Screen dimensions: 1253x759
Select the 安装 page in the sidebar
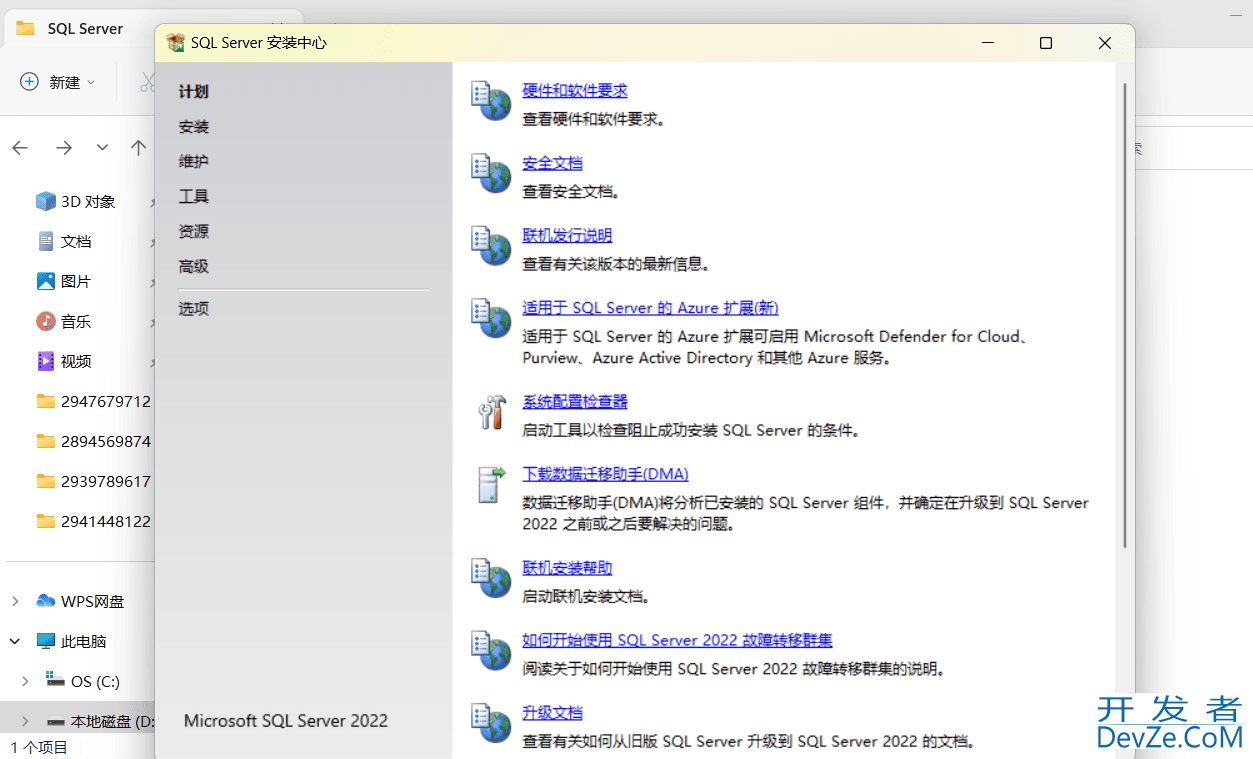click(194, 127)
